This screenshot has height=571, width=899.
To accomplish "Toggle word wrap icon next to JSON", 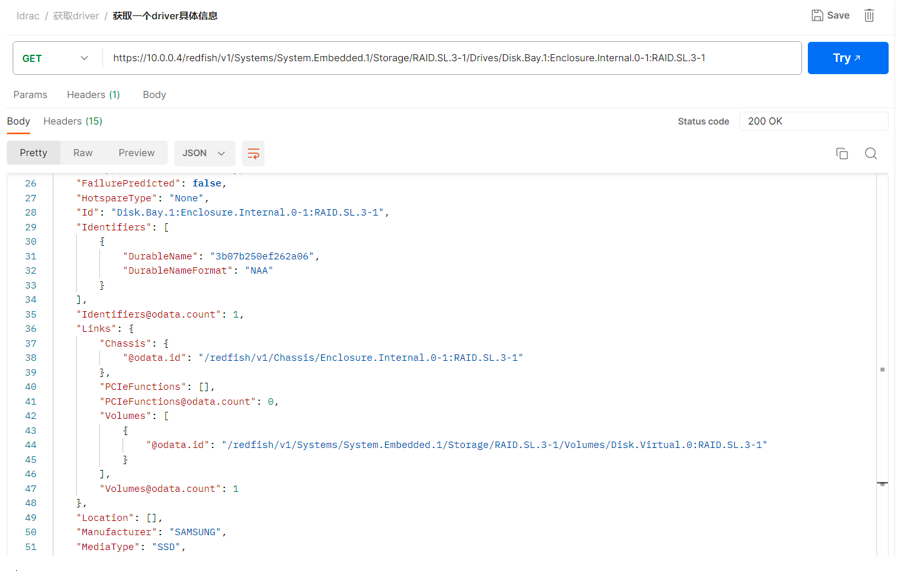I will point(253,153).
